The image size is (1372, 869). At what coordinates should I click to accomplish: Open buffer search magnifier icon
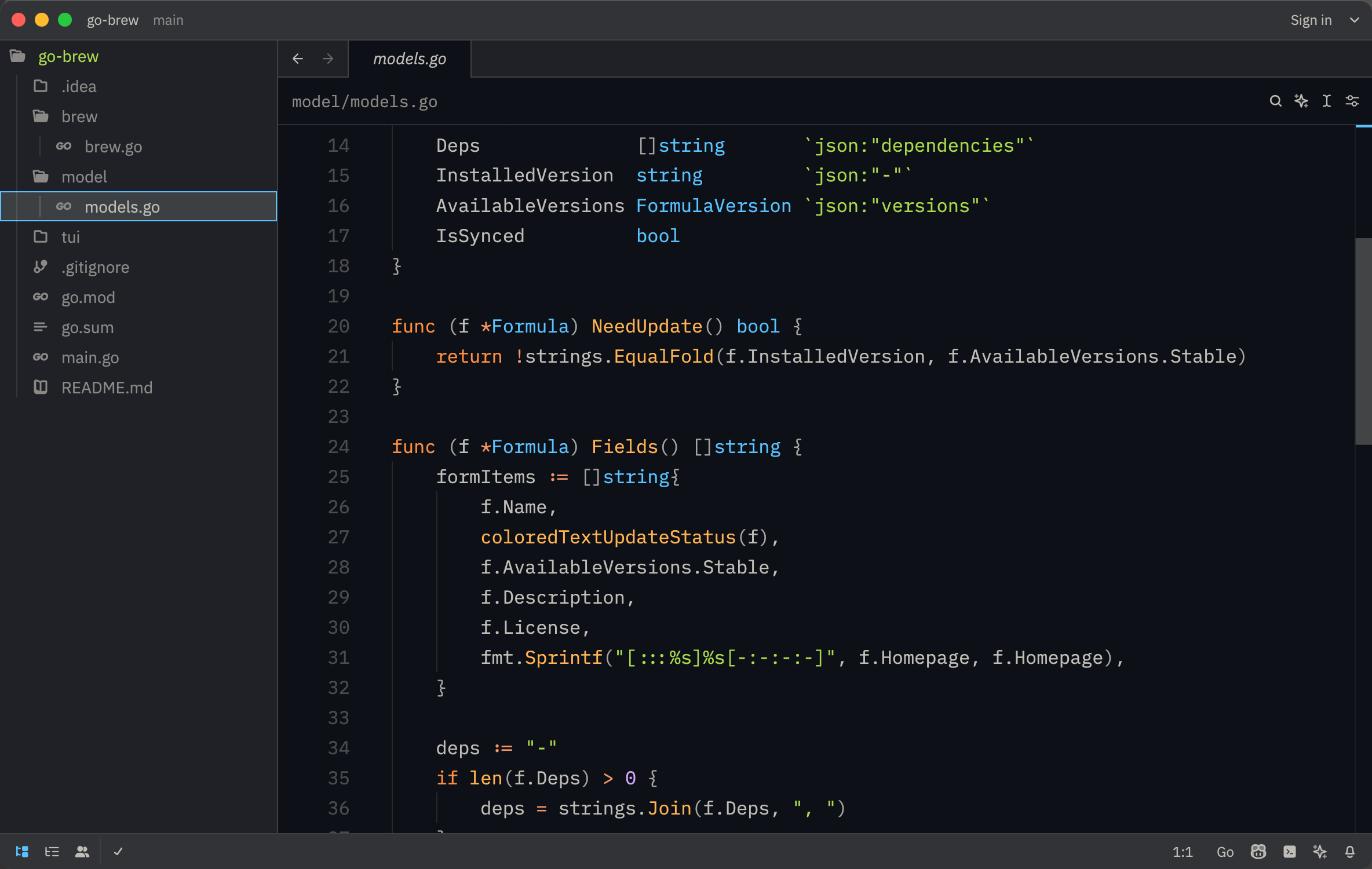[x=1275, y=101]
